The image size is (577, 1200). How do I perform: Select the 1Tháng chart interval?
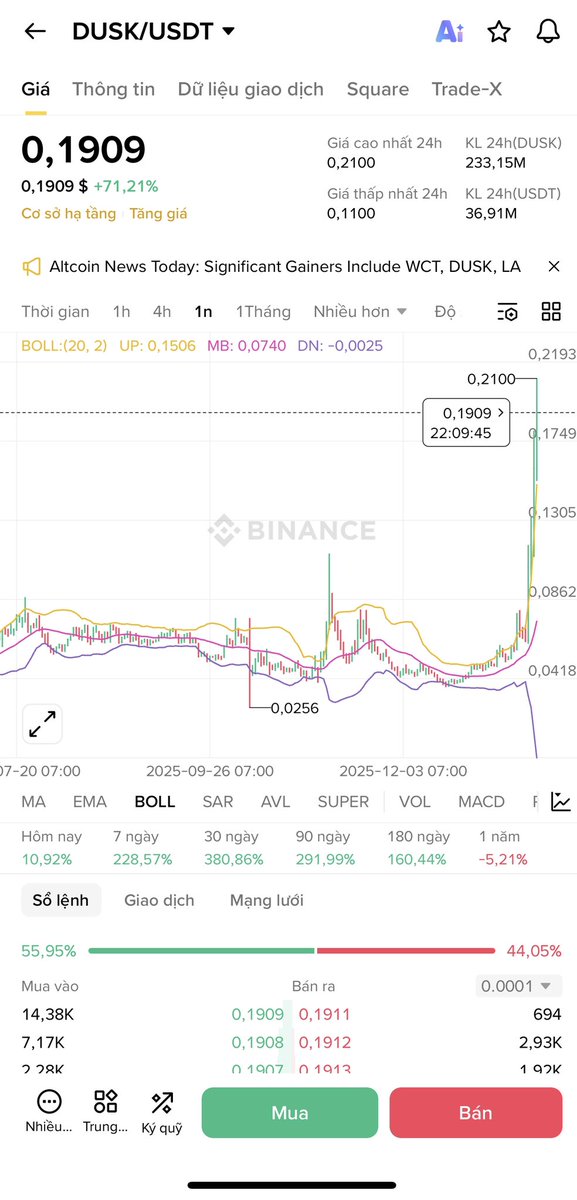point(263,311)
